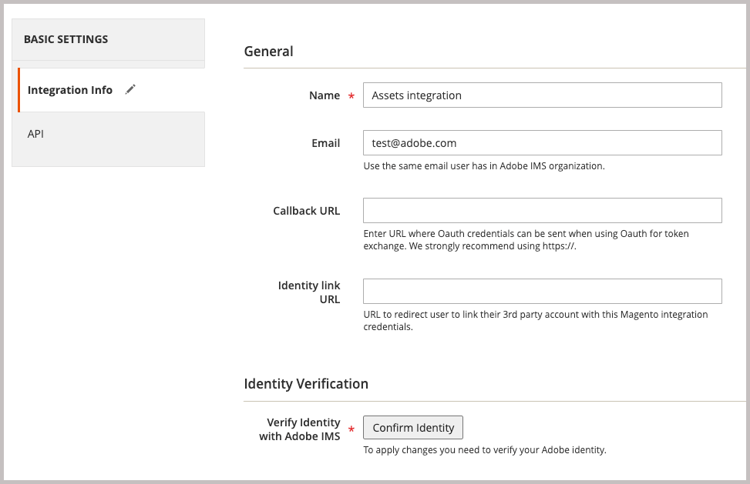Click the General section heading
The height and width of the screenshot is (484, 750).
click(x=269, y=51)
